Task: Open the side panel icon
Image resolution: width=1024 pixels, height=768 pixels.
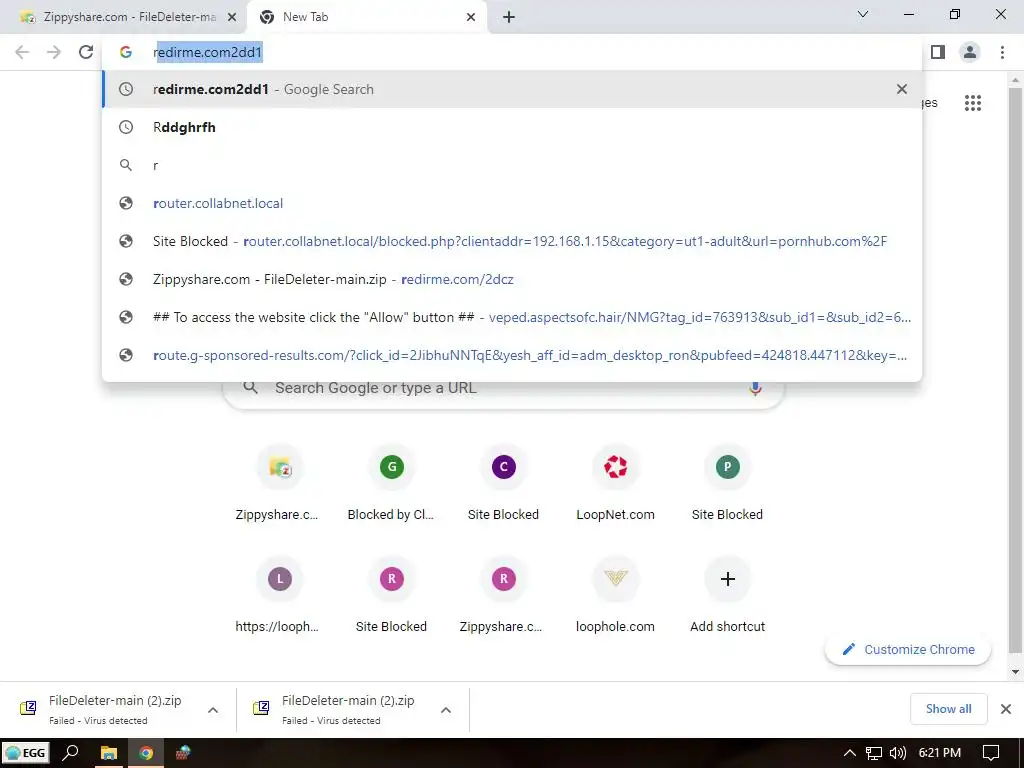Action: 938,52
